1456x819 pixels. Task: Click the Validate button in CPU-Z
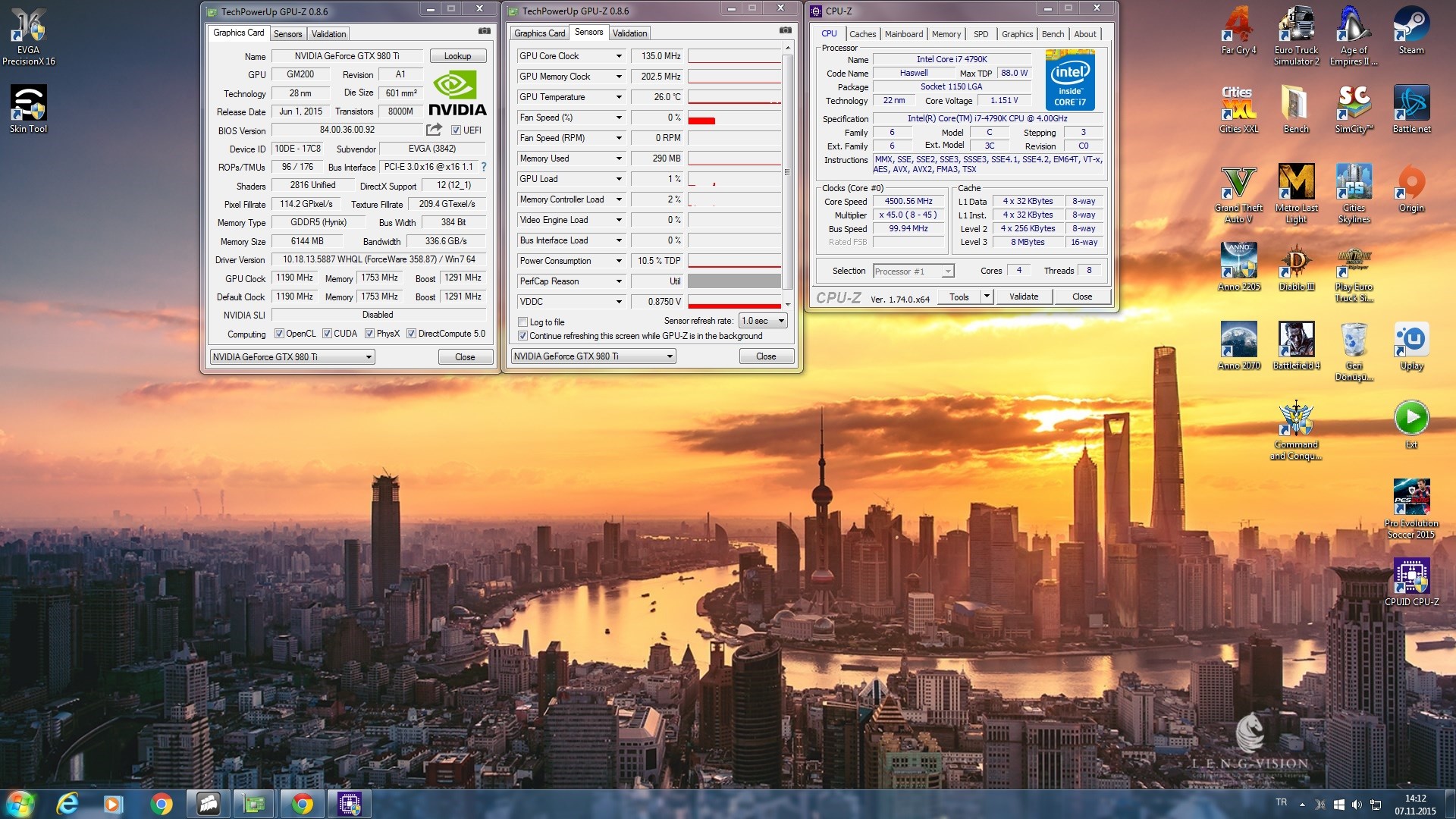(x=1024, y=297)
